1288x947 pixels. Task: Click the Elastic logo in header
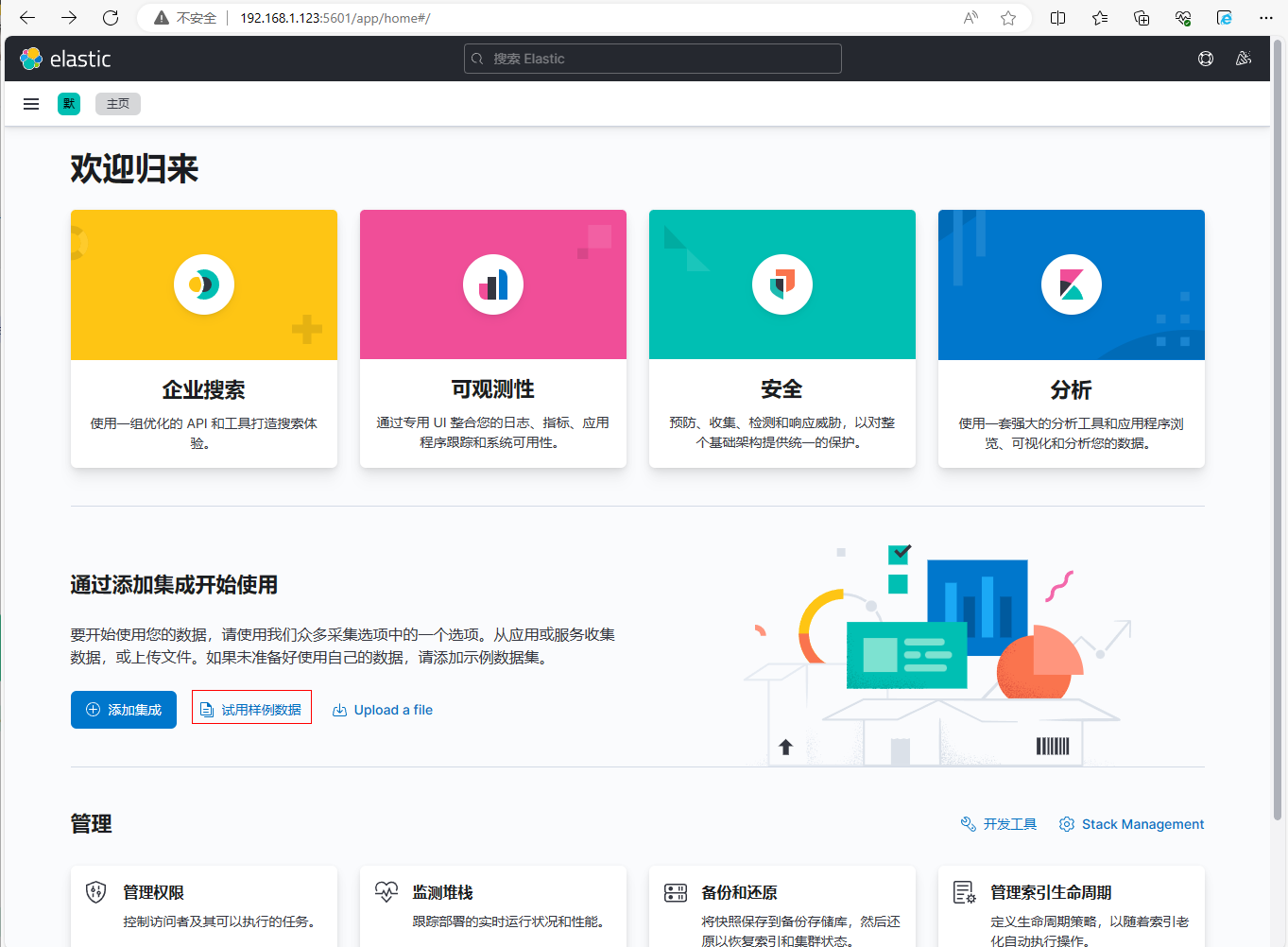coord(65,59)
